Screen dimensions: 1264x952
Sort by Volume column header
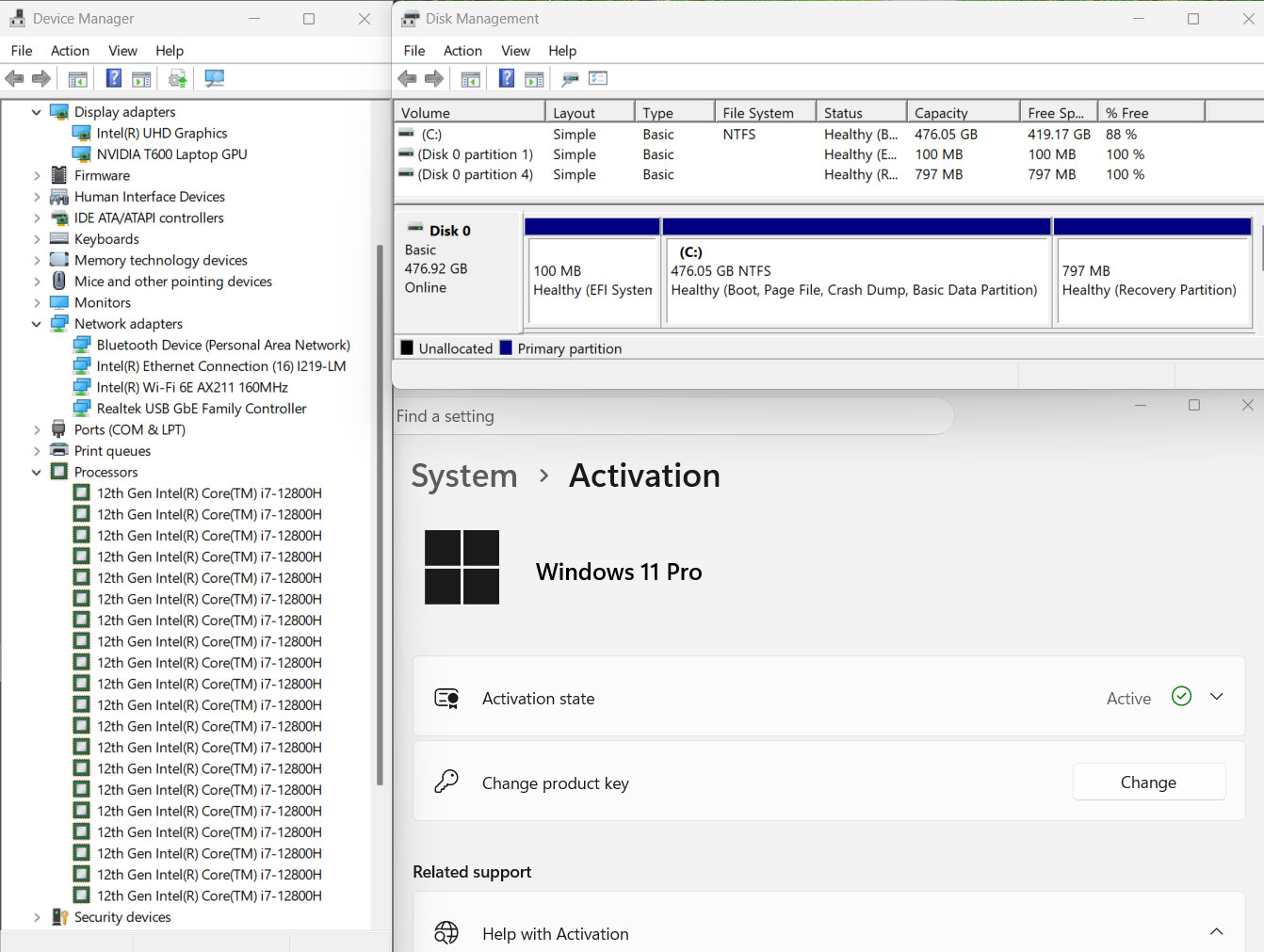(469, 112)
